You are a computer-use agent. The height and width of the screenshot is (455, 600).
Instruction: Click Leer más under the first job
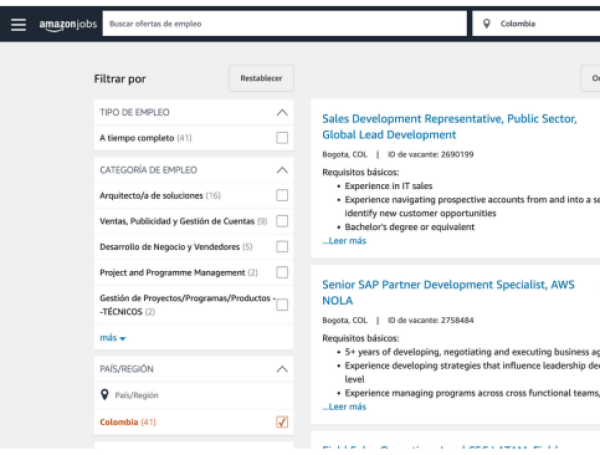pos(344,241)
